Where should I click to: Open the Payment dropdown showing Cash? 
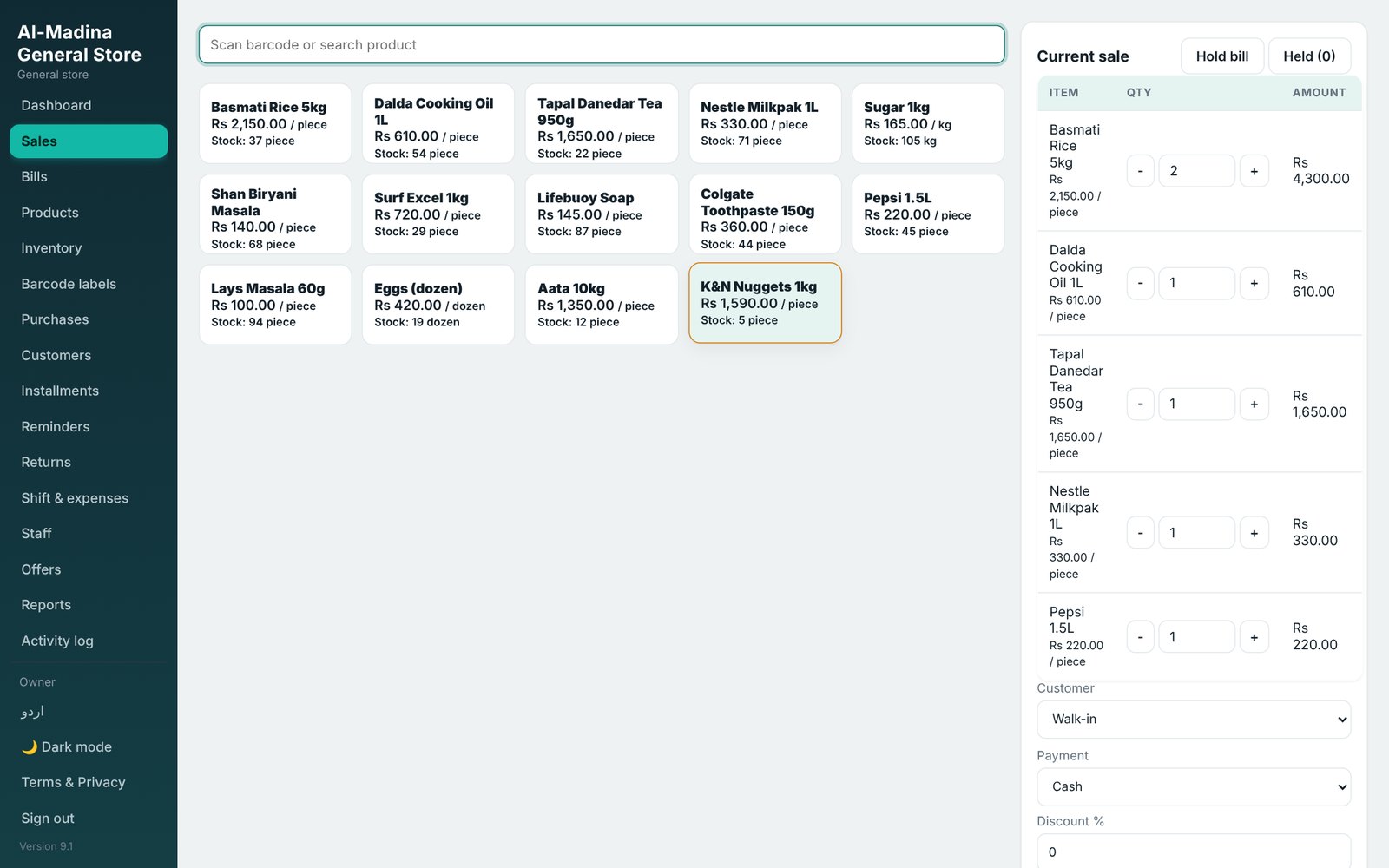[x=1194, y=786]
